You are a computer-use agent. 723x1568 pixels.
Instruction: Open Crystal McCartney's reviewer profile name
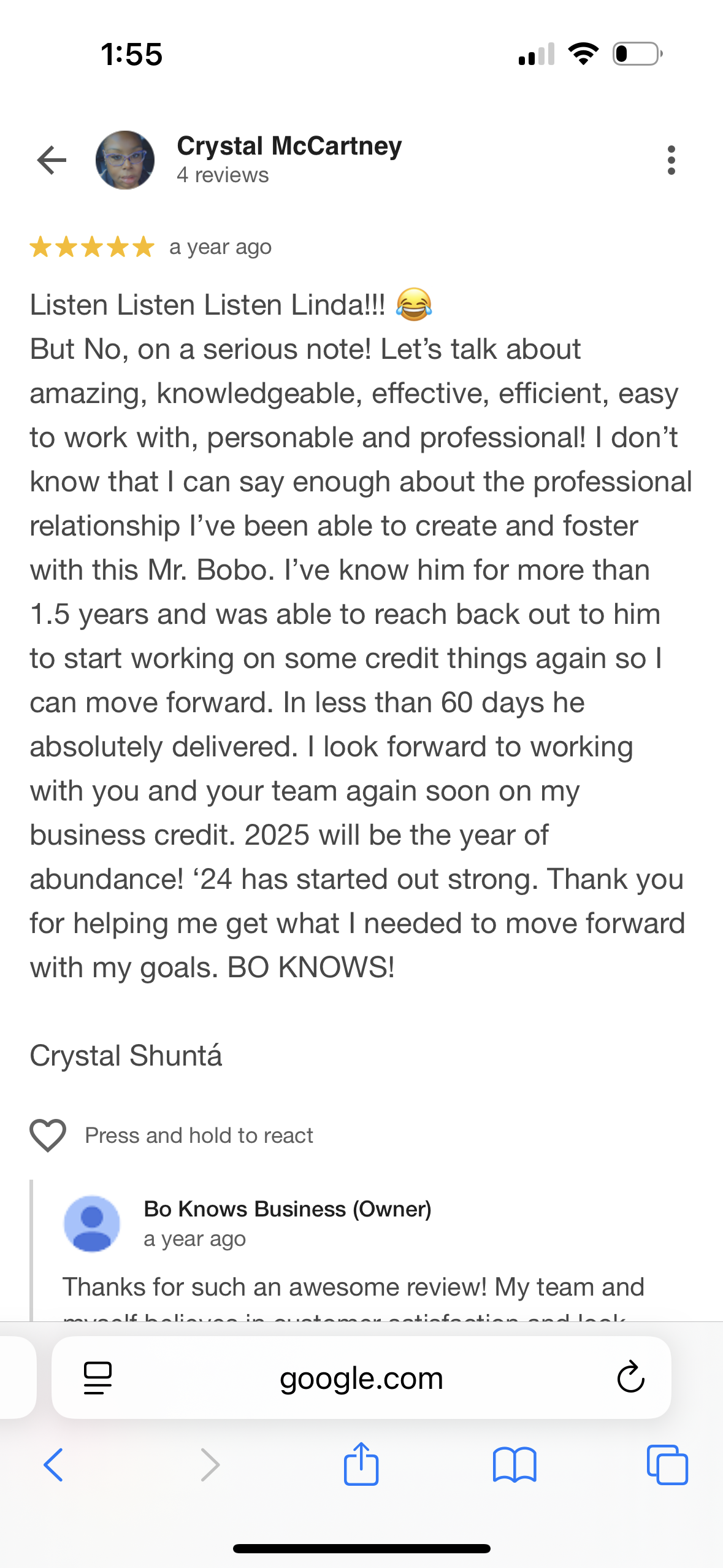289,147
